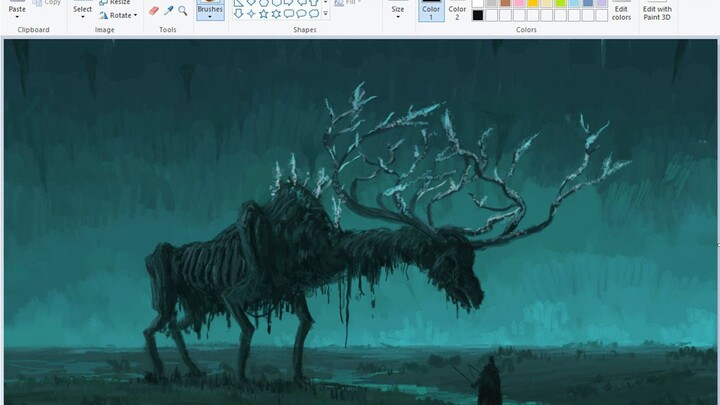Pick the lime green color swatch
This screenshot has width=720, height=405.
pos(560,3)
